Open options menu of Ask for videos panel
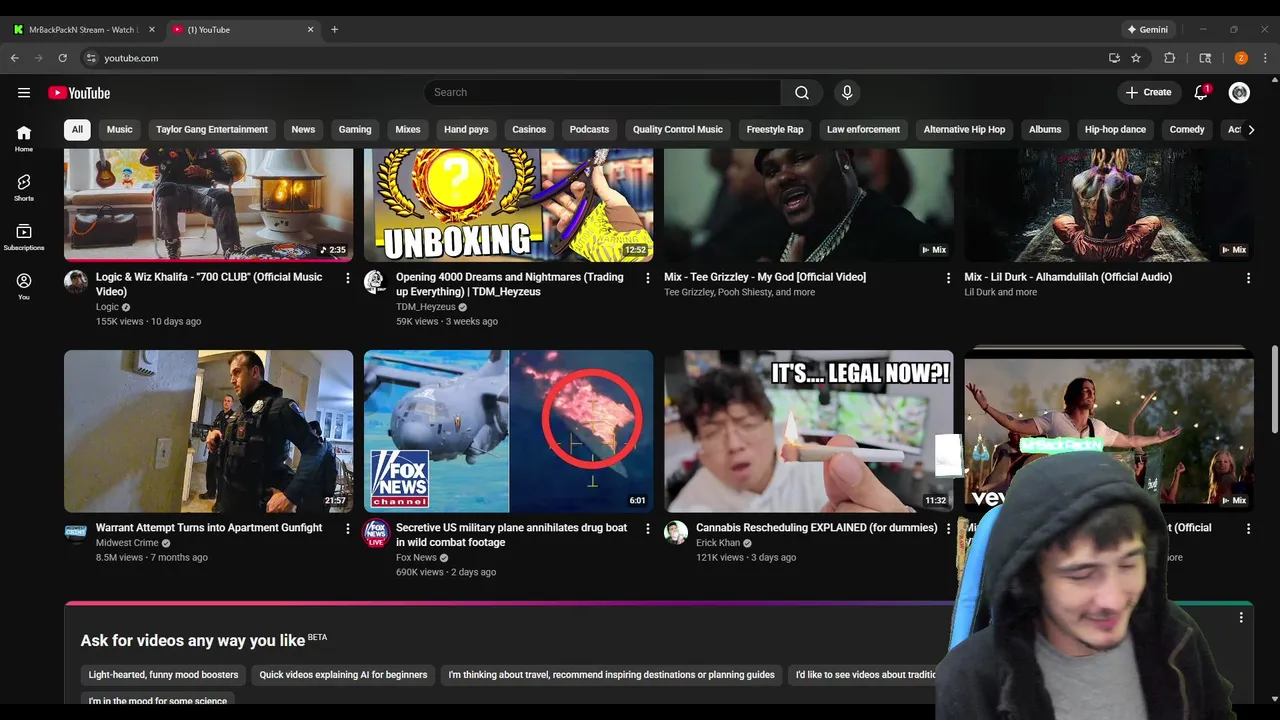Screen dimensions: 1280x720 1241,618
